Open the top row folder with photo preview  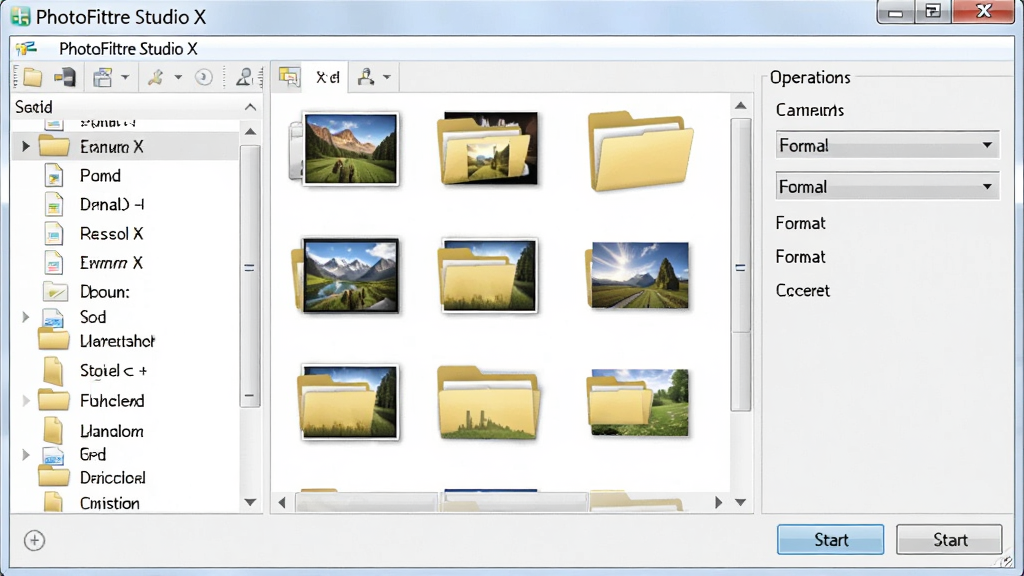[x=488, y=148]
